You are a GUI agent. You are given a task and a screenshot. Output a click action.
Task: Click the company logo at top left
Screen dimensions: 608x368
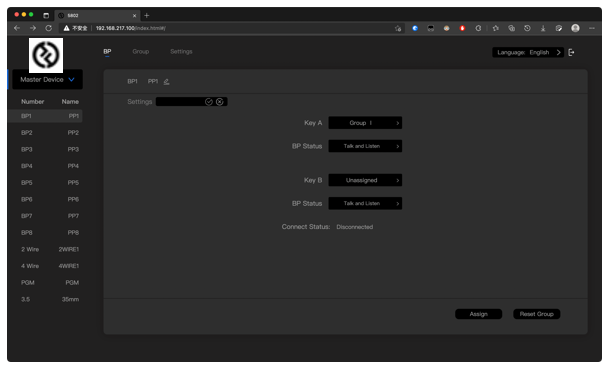pos(46,55)
